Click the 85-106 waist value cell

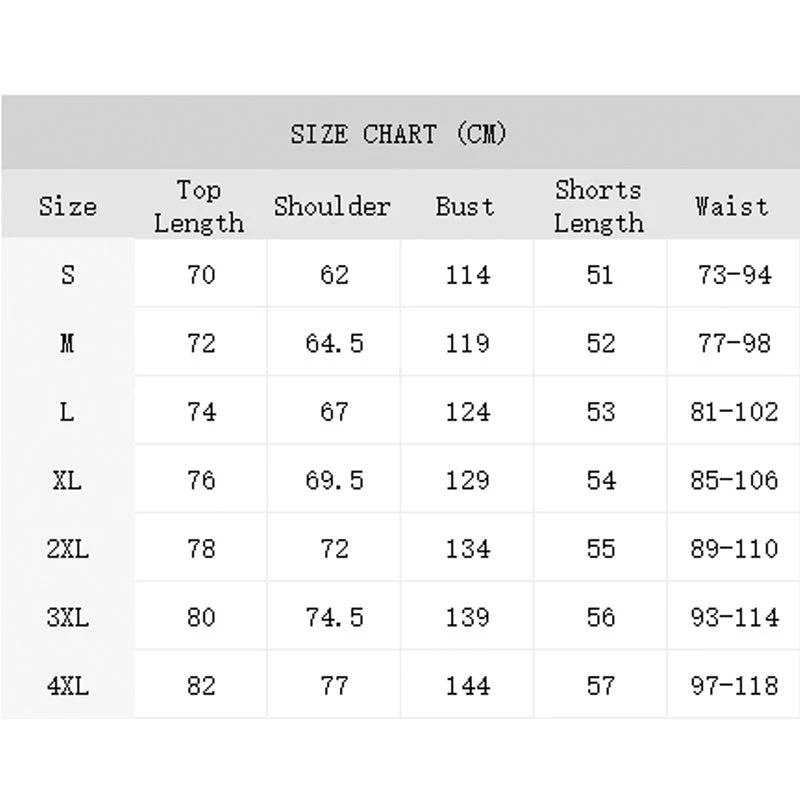pyautogui.click(x=734, y=480)
